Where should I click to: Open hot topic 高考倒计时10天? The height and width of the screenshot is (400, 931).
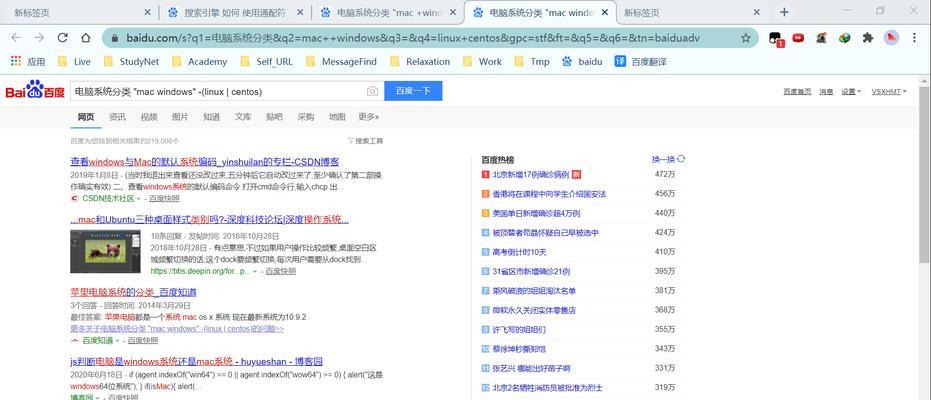pyautogui.click(x=520, y=252)
